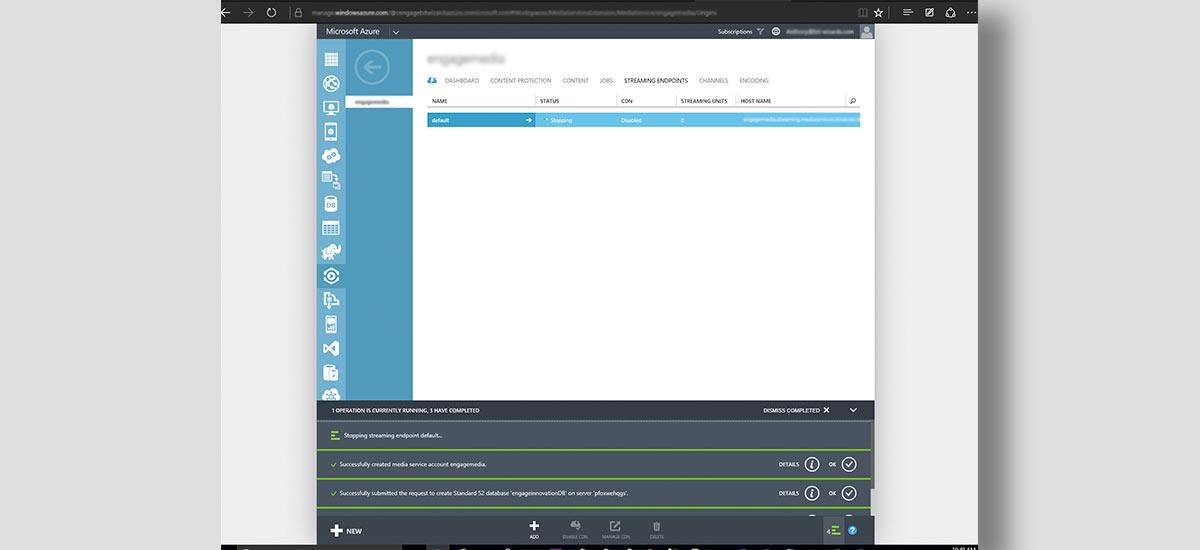Open the browser hub lines icon

point(908,12)
